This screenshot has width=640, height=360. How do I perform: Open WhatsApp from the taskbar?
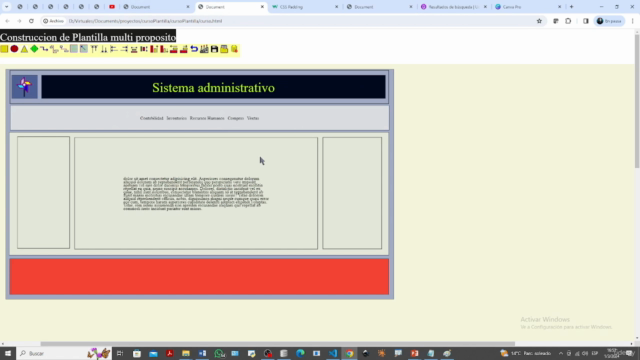[x=219, y=353]
